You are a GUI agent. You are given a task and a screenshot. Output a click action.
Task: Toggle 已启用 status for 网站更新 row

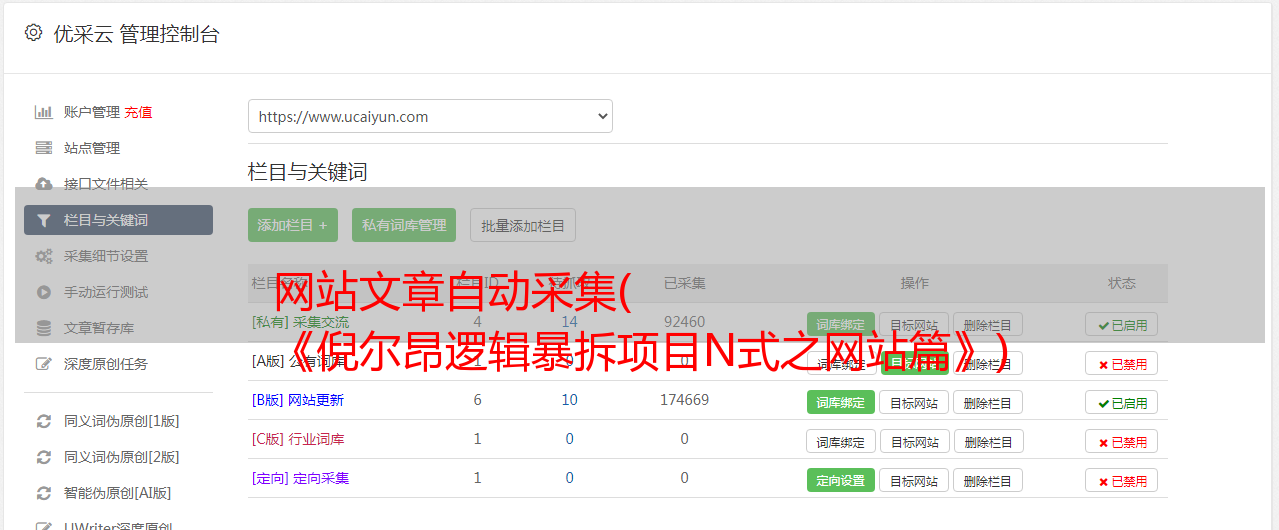pyautogui.click(x=1122, y=402)
